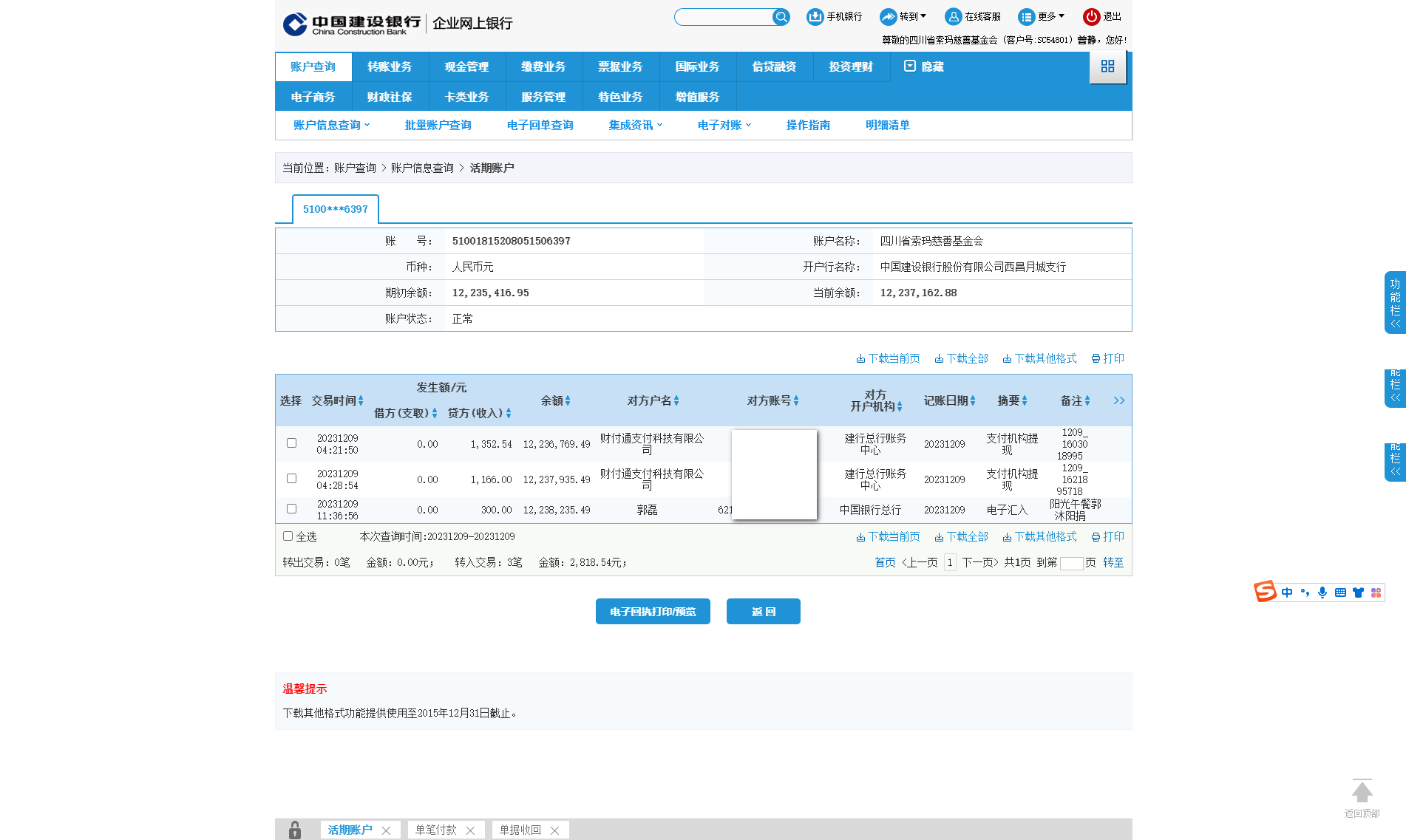Open the 转账业务 menu
Viewport: 1406px width, 840px height.
pyautogui.click(x=390, y=66)
